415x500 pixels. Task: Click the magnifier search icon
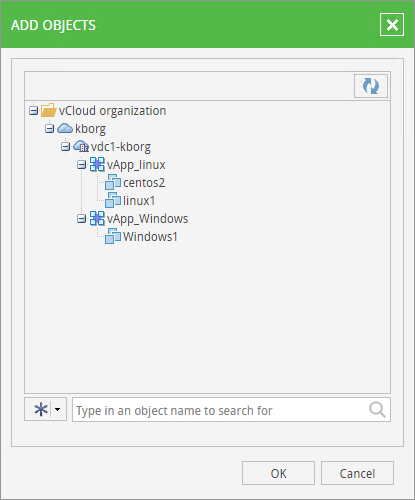click(377, 410)
